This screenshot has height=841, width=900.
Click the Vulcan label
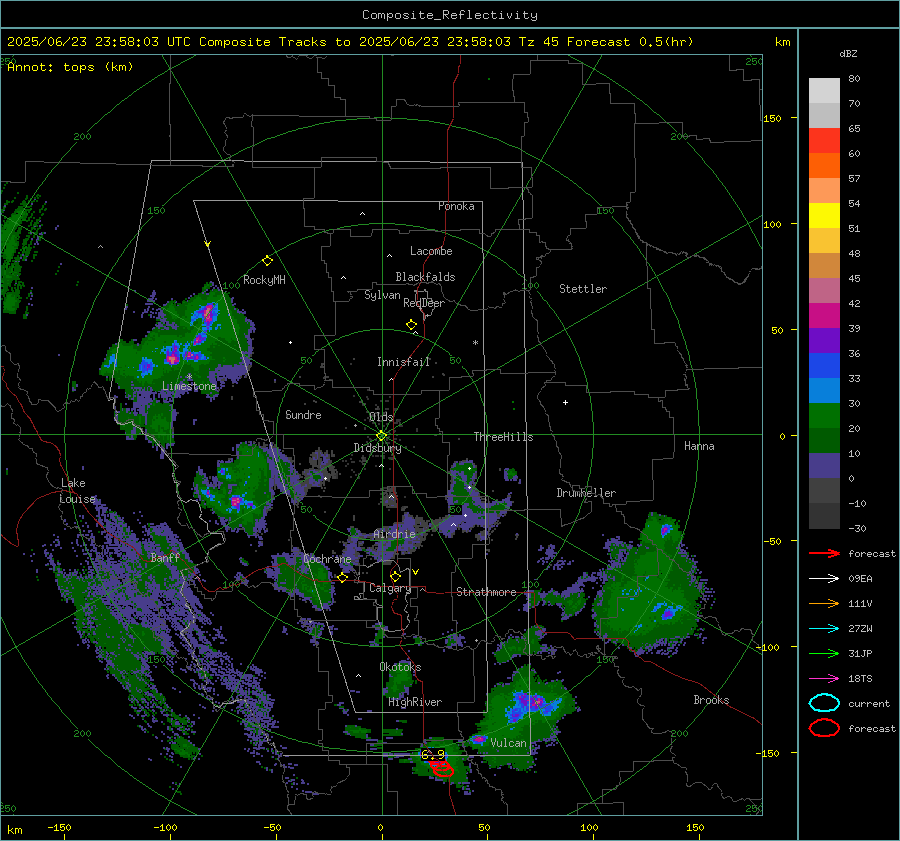(x=508, y=743)
